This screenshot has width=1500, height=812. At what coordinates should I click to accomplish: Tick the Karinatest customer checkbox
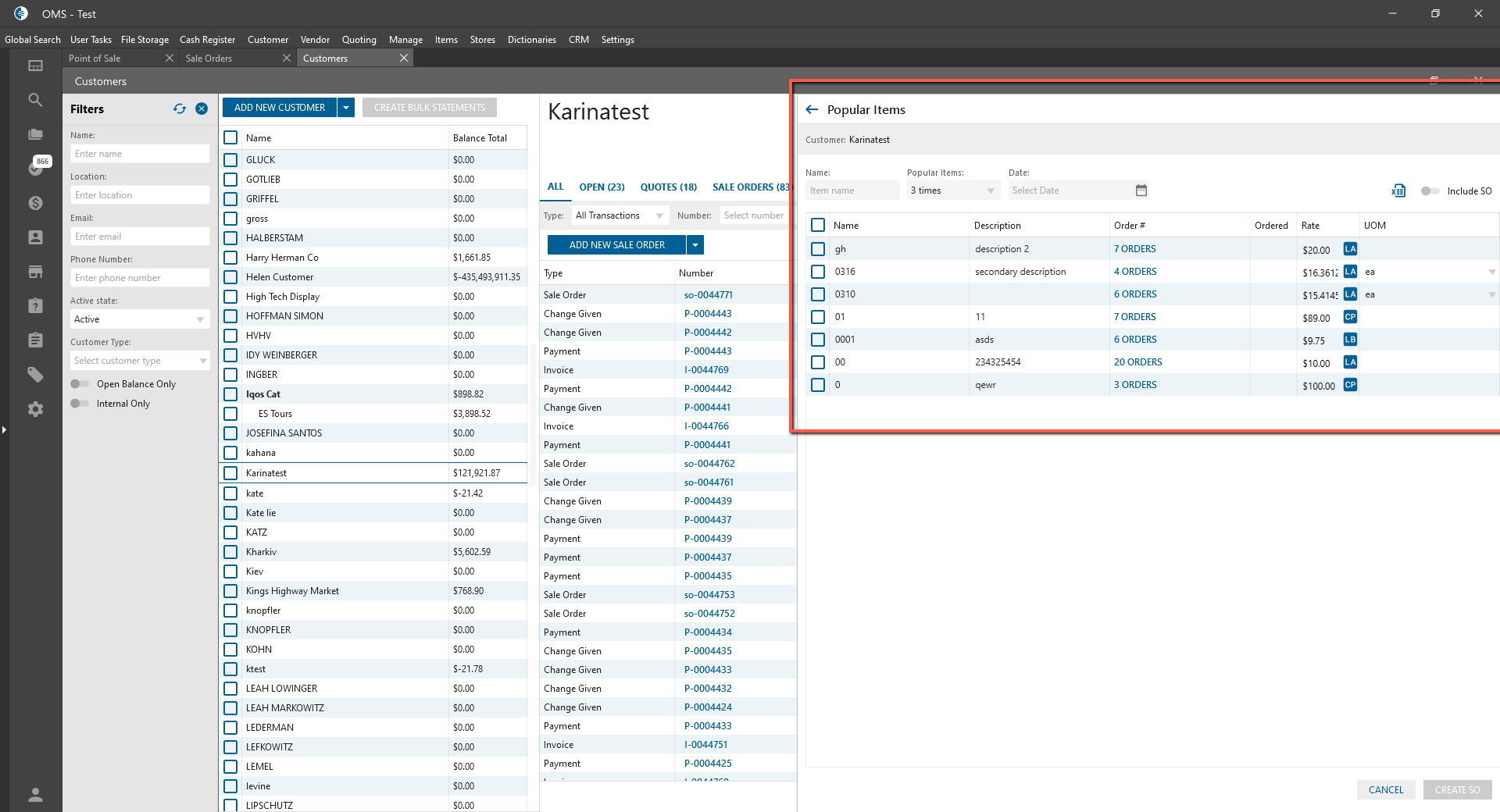[230, 473]
